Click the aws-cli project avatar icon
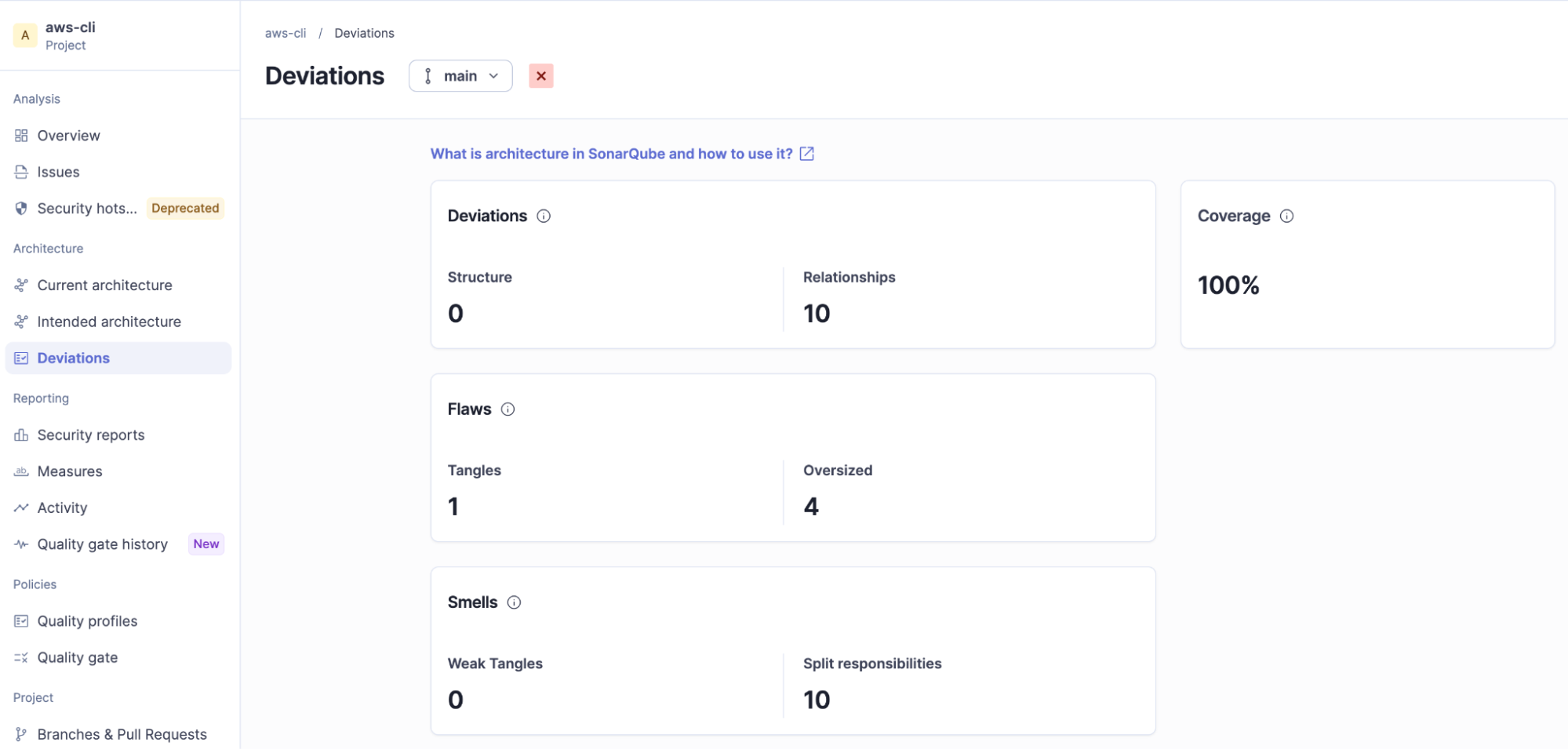 (25, 35)
